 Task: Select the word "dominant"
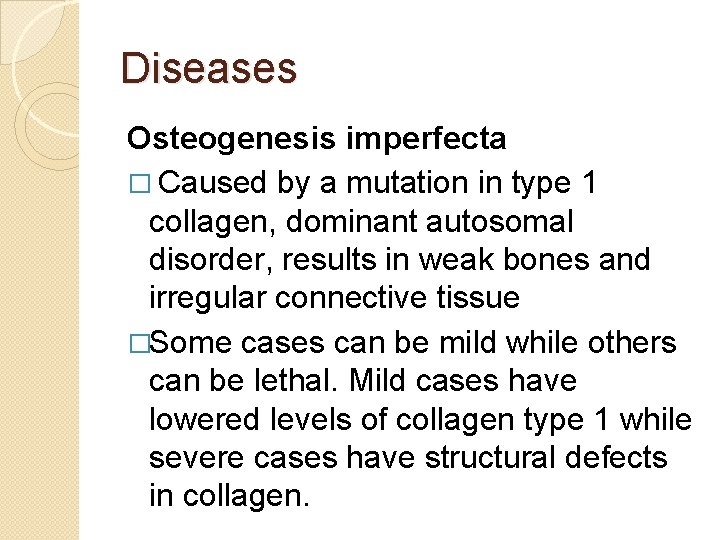[x=350, y=221]
